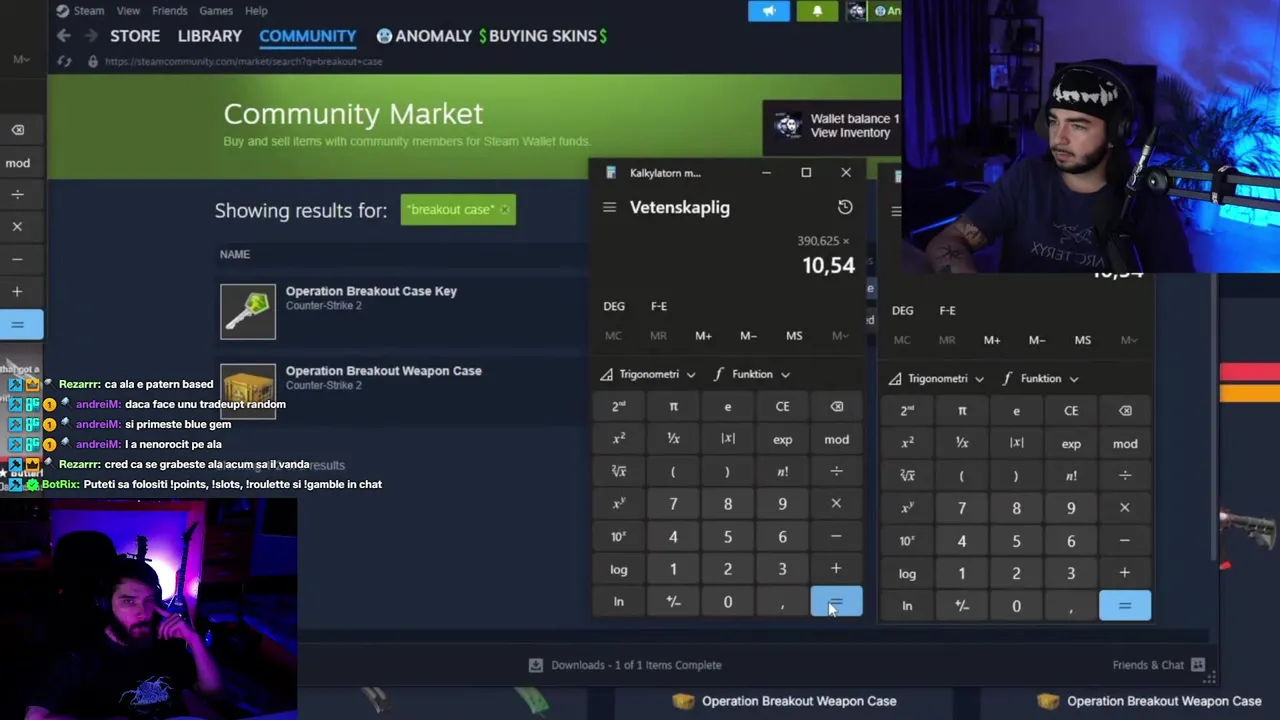Click log key on front calculator
1280x720 pixels.
click(x=619, y=569)
